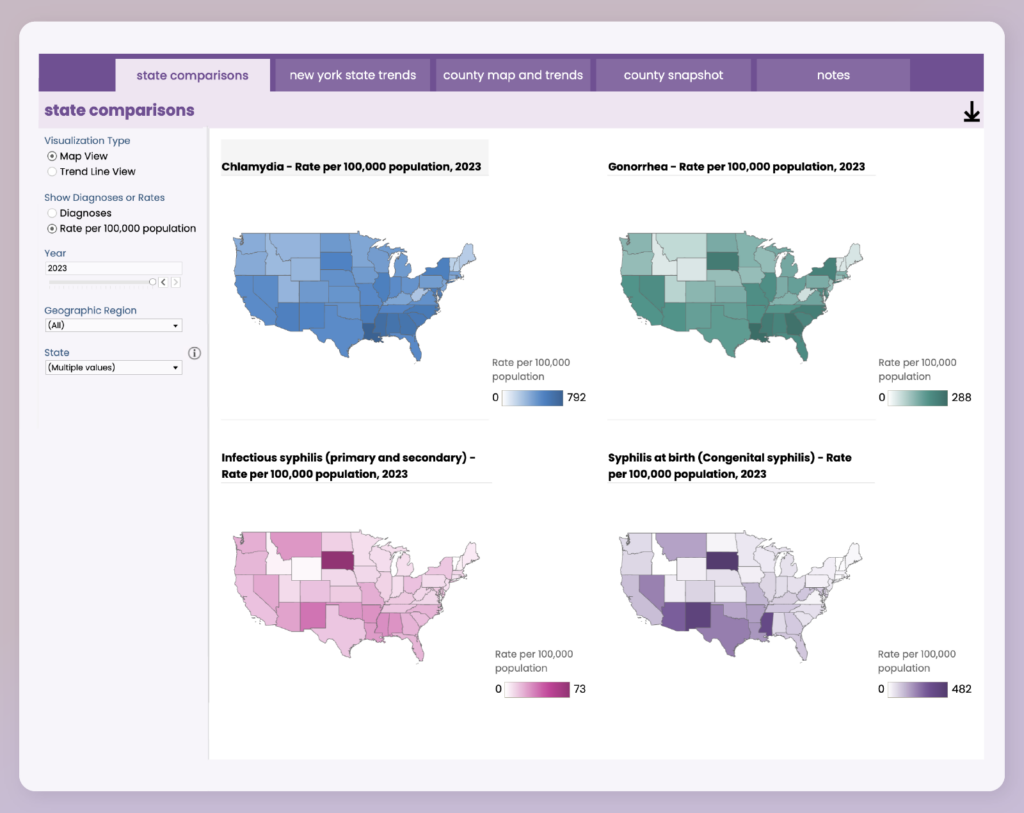Click the Congenital syphilis purple legend bar
Screen dimensions: 1024x813
[x=918, y=690]
